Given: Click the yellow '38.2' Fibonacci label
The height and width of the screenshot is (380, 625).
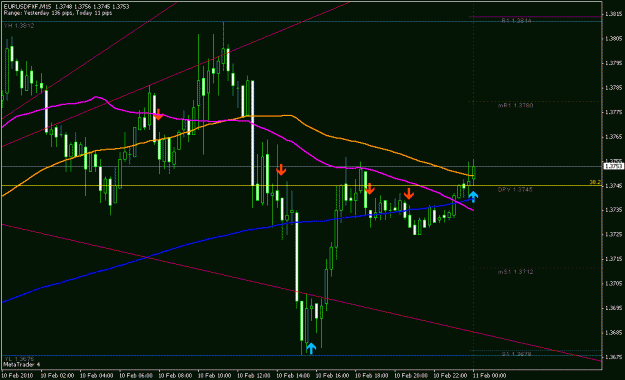Looking at the screenshot, I should (595, 182).
